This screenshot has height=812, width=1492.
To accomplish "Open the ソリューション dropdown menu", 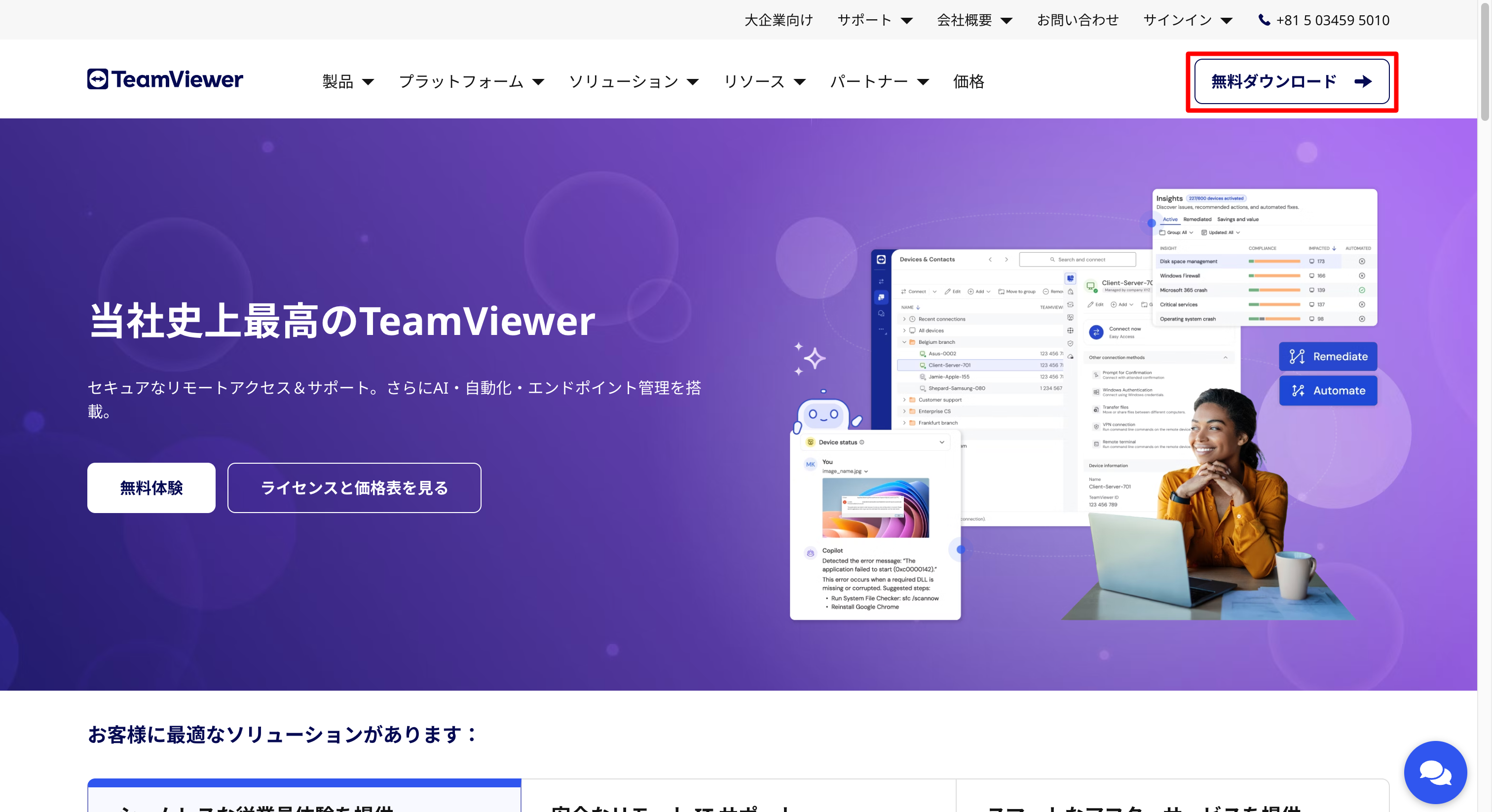I will 633,82.
